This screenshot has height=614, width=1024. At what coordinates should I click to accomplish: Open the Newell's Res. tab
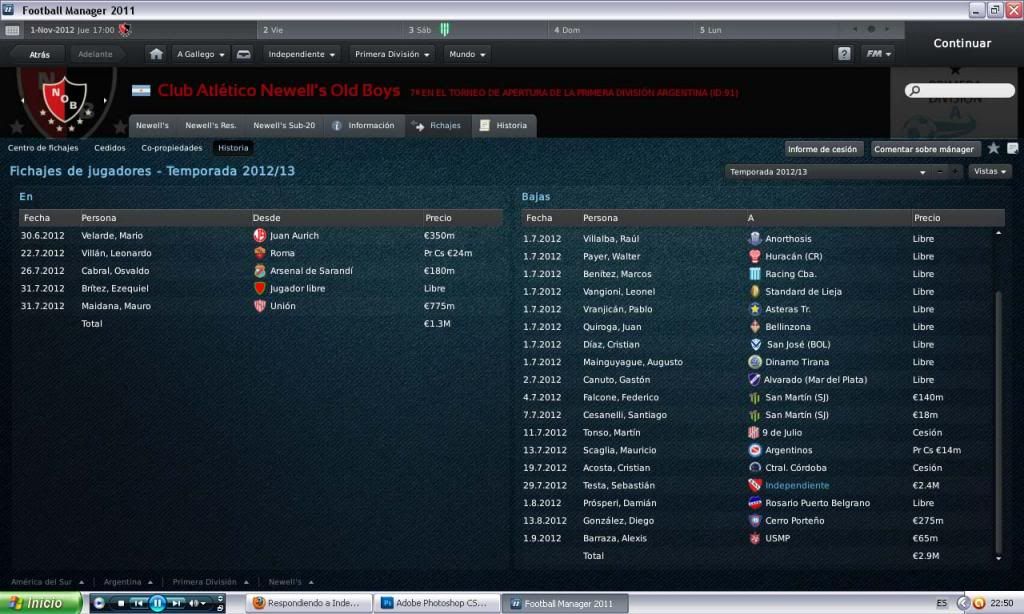pyautogui.click(x=210, y=125)
